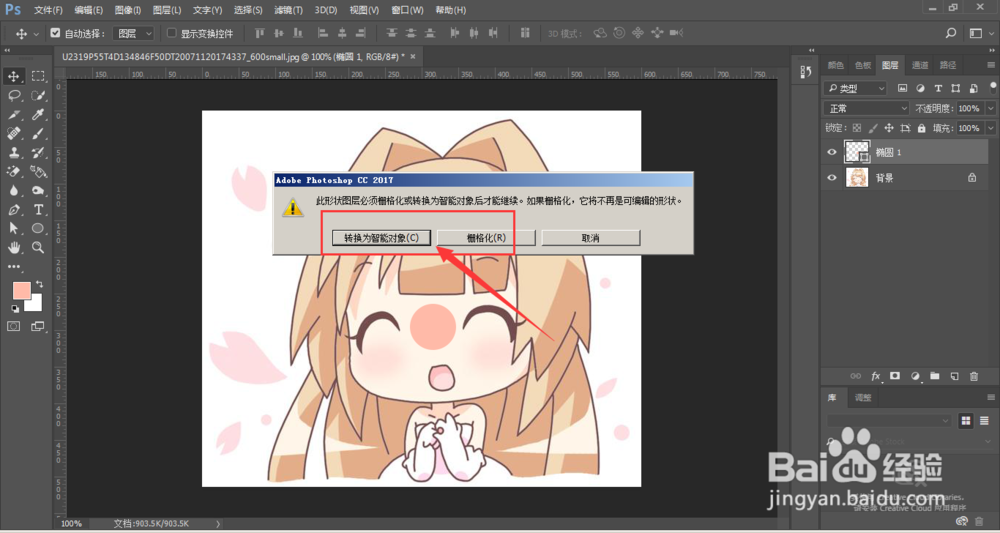Click the 100% zoom field in status bar

coord(71,523)
